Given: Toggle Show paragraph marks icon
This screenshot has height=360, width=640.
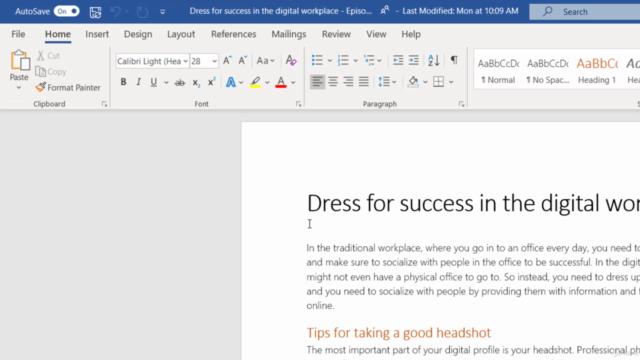Looking at the screenshot, I should [454, 60].
